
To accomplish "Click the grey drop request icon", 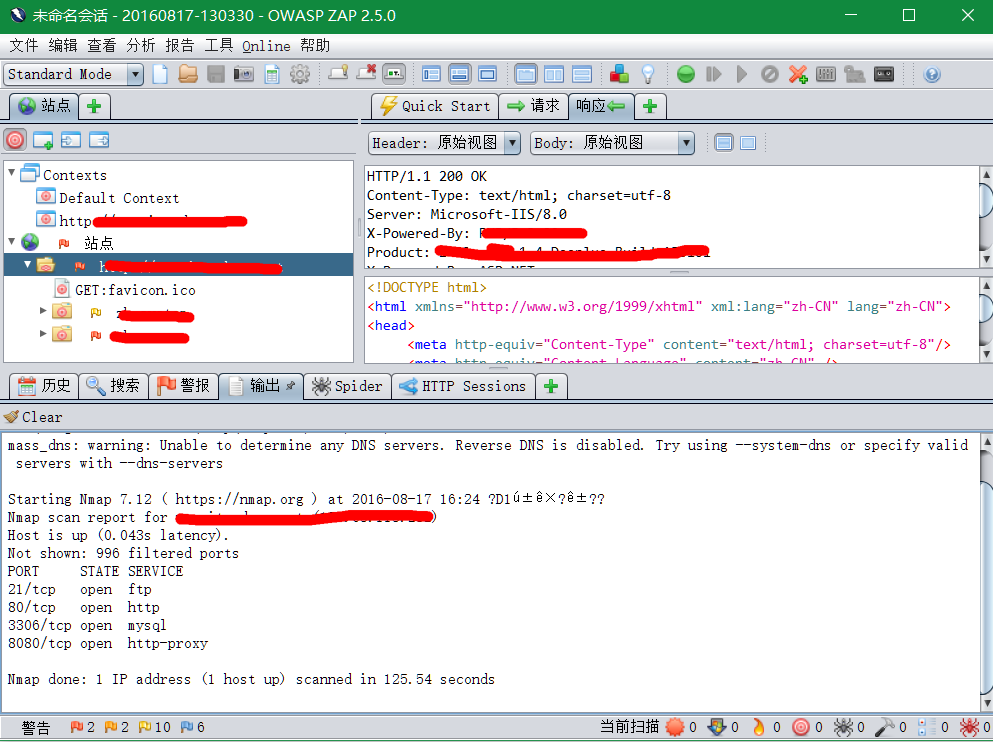I will 769,74.
